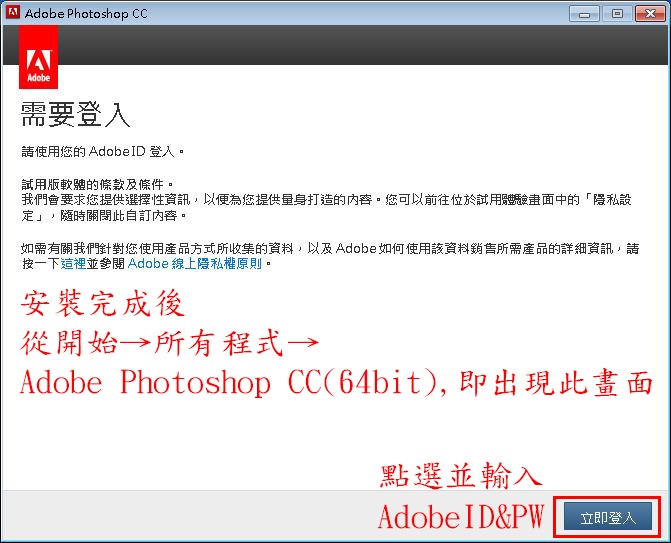Click the red Adobe logo
Image resolution: width=671 pixels, height=543 pixels.
39,57
